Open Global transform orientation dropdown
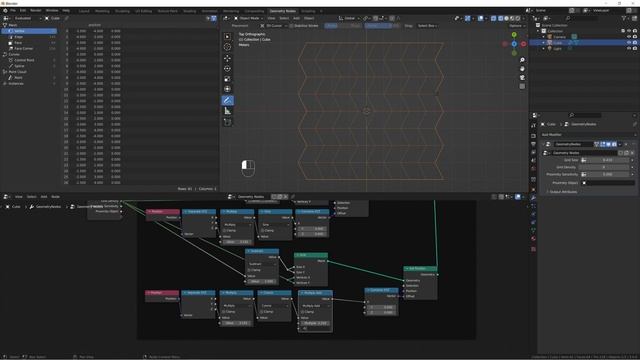 pyautogui.click(x=348, y=18)
